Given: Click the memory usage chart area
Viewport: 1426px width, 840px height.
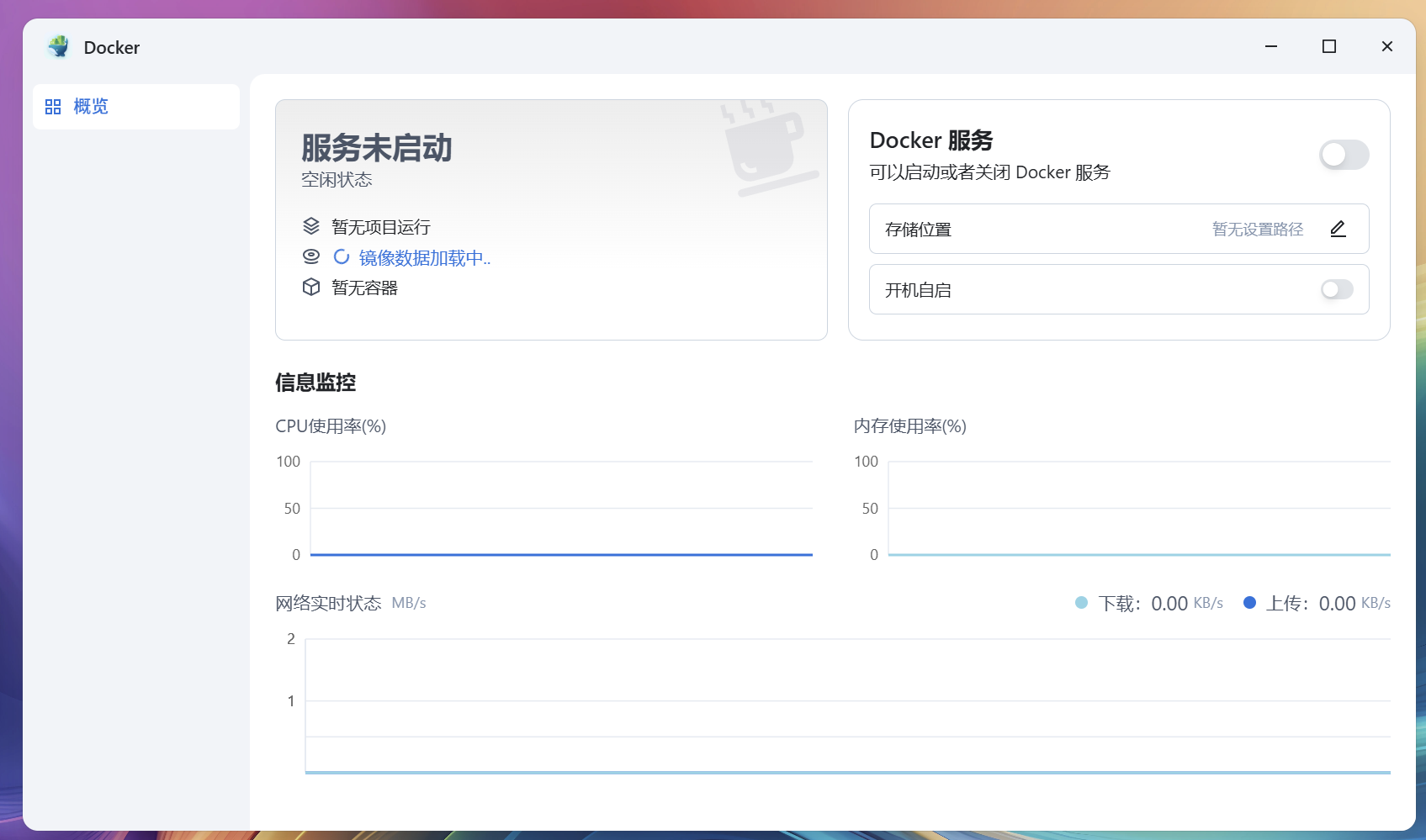Looking at the screenshot, I should [1139, 508].
